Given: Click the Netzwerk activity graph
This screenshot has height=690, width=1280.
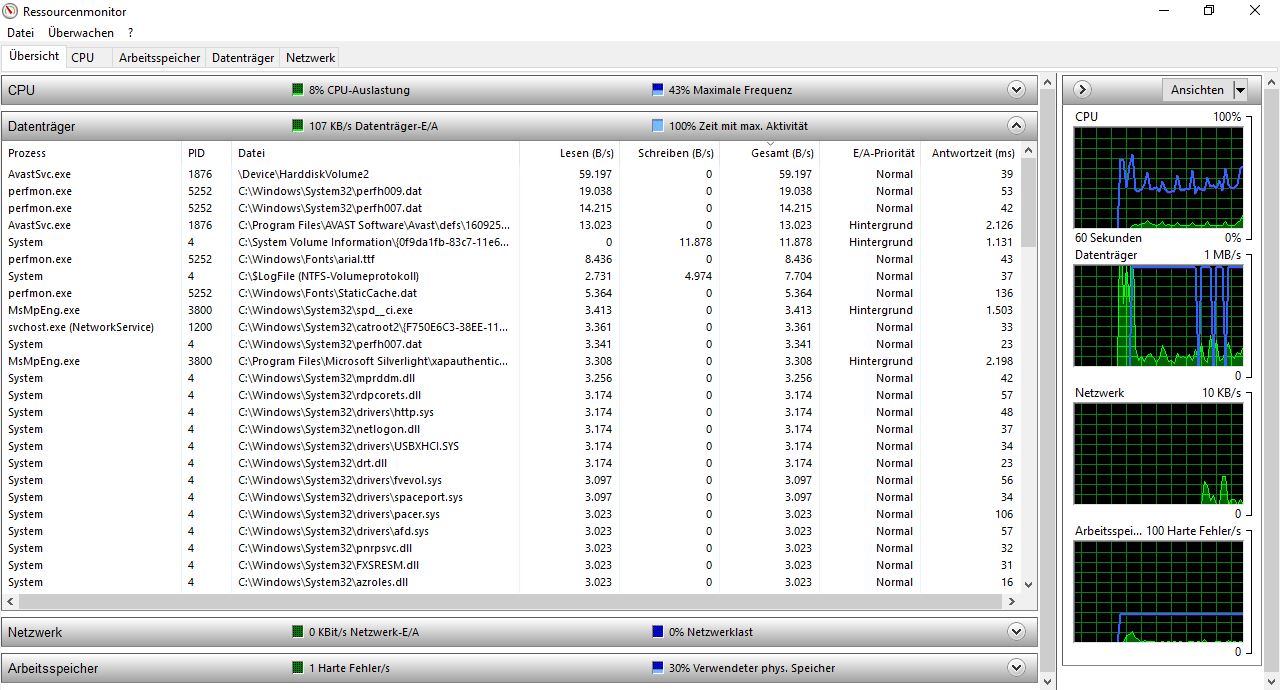Looking at the screenshot, I should coord(1158,453).
